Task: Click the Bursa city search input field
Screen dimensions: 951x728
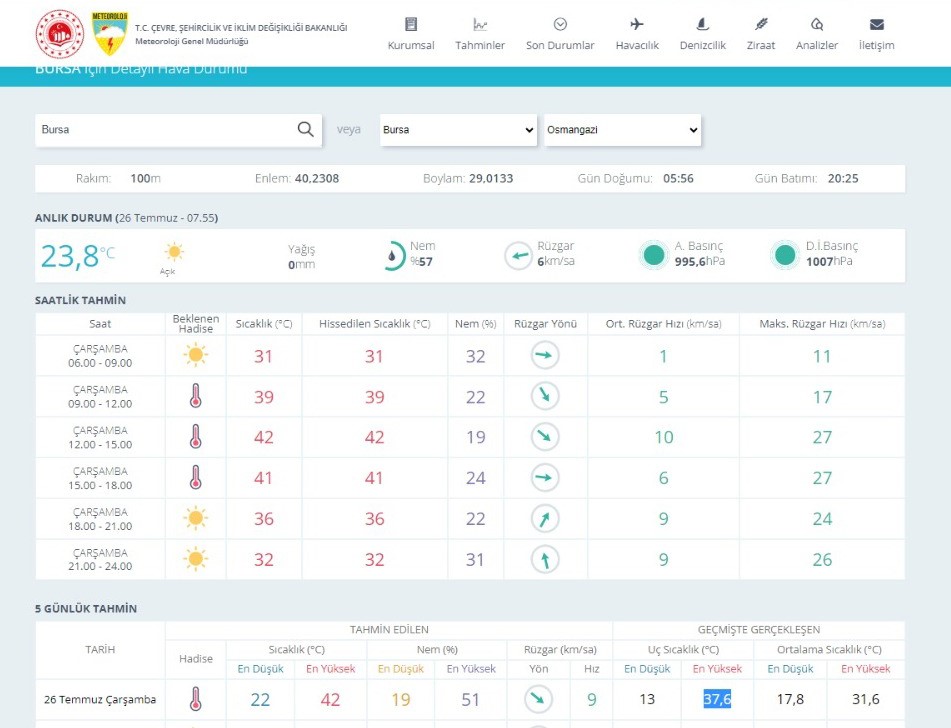Action: [x=165, y=130]
